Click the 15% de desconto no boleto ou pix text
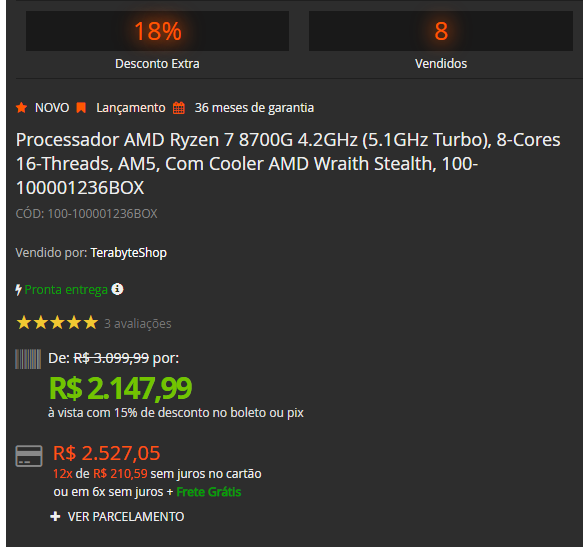The width and height of the screenshot is (583, 547). tap(209, 413)
